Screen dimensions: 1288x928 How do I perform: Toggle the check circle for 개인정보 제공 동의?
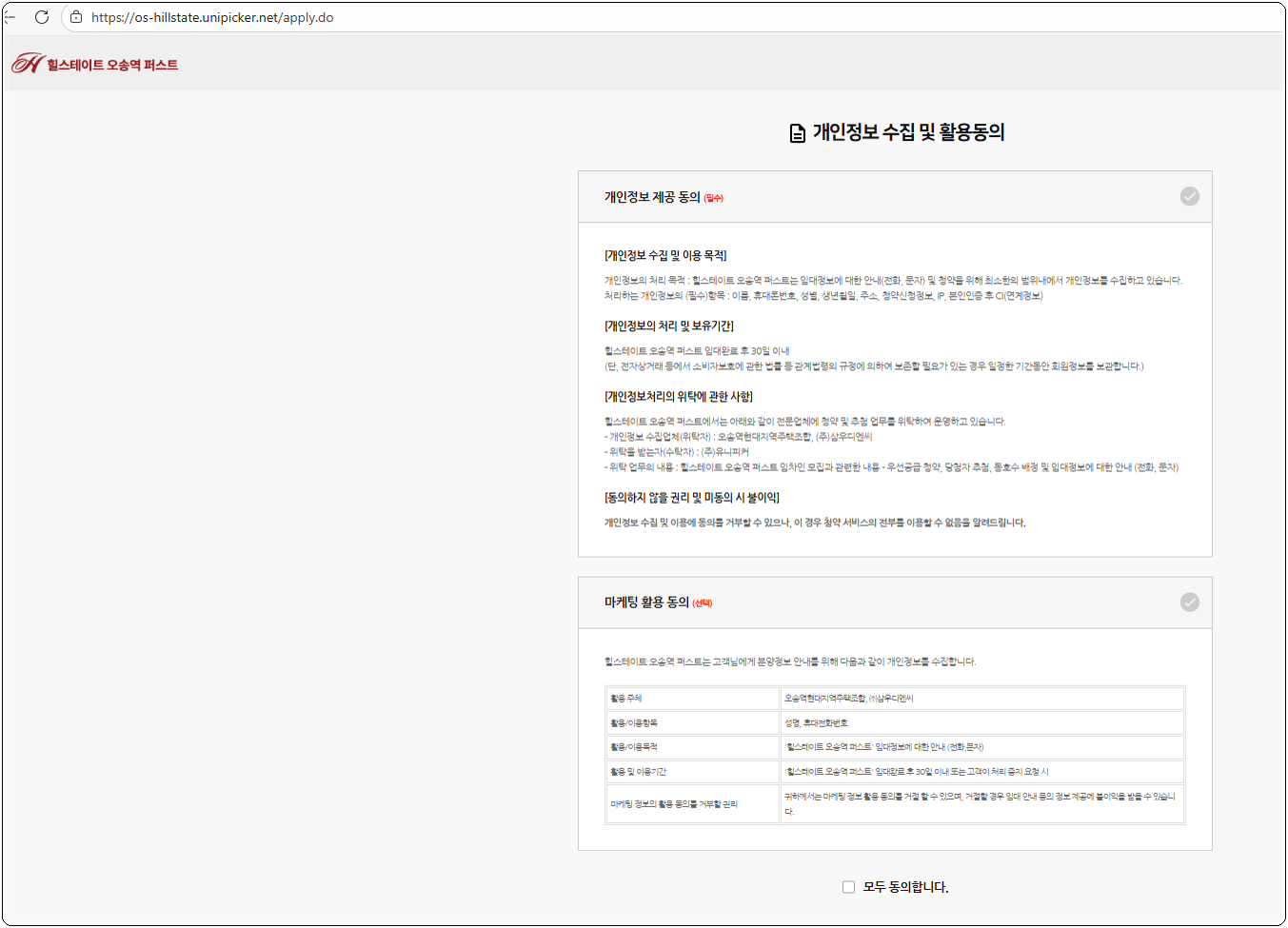coord(1190,196)
